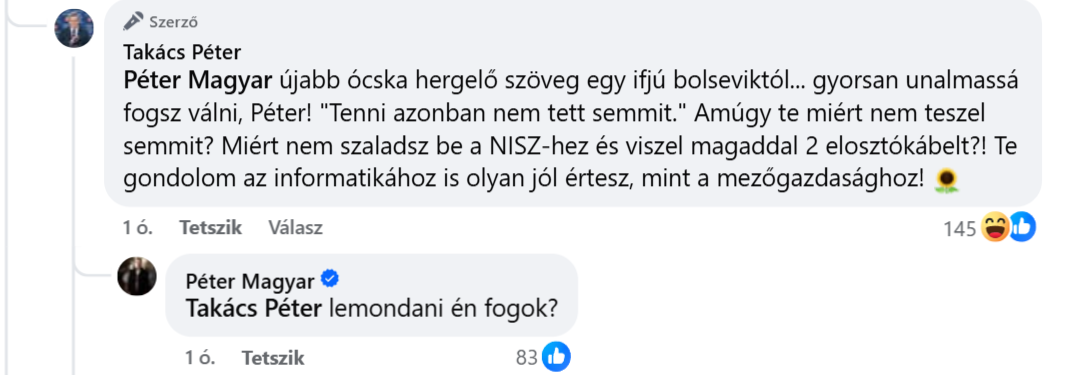The image size is (1072, 375).
Task: Like Takács Péter's comment with Tetszik
Action: [211, 227]
